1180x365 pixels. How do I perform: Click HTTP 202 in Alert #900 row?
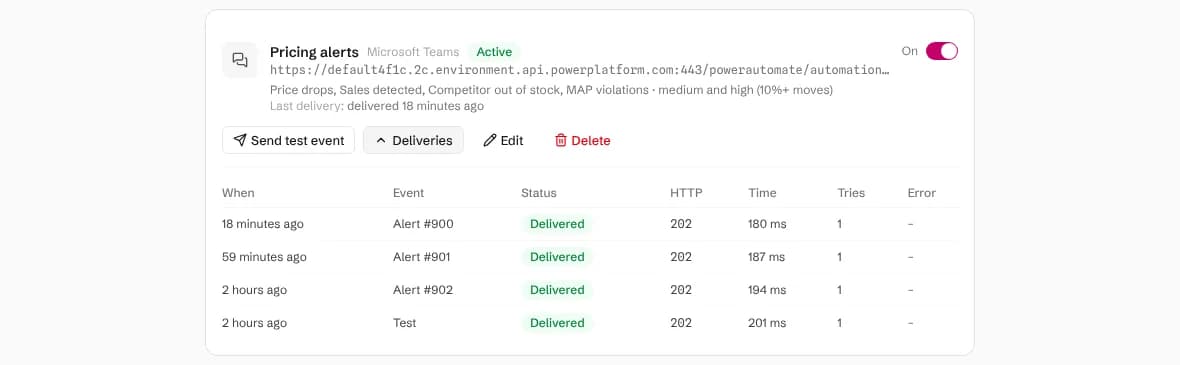(681, 224)
